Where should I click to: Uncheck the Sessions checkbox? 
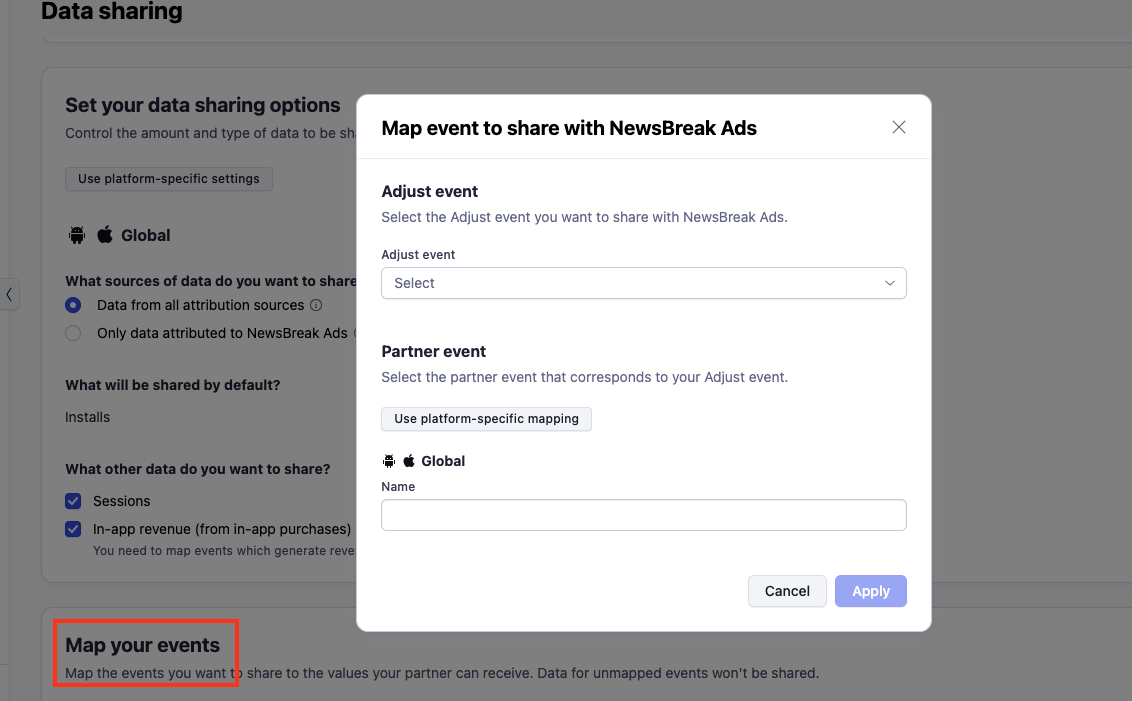[x=73, y=501]
